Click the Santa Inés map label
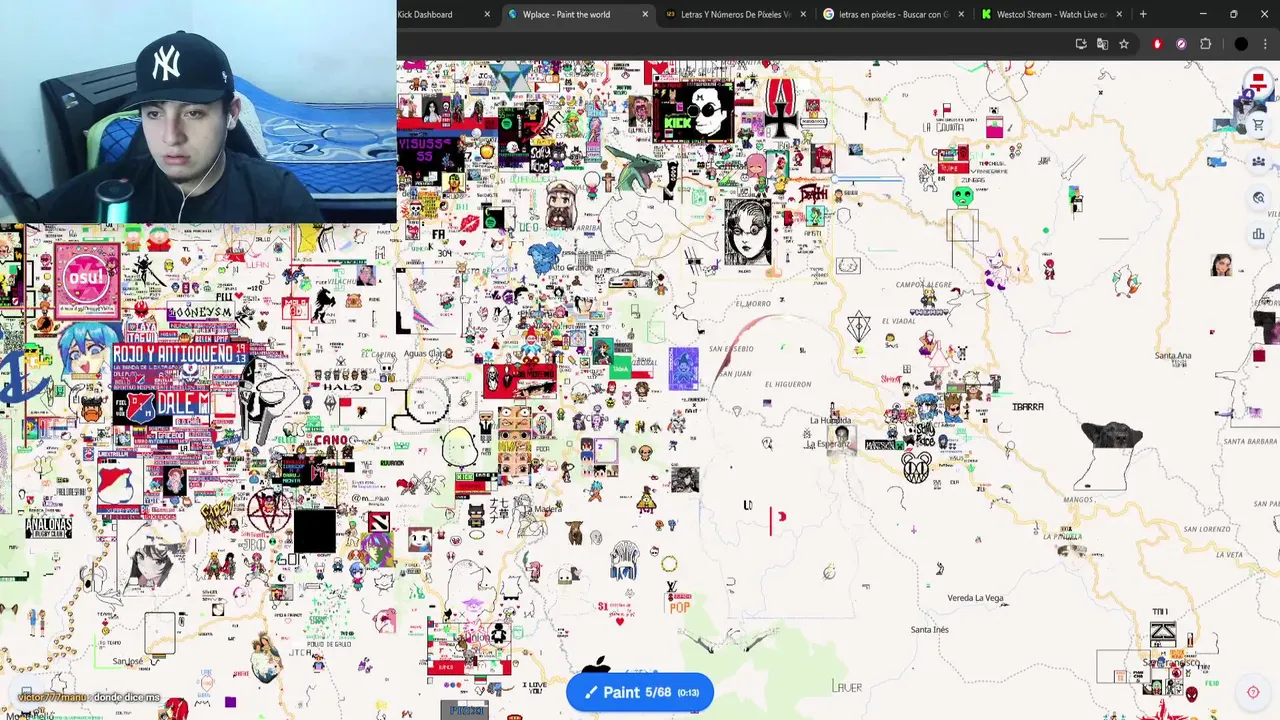Screen dimensions: 1280x720 (x=930, y=630)
